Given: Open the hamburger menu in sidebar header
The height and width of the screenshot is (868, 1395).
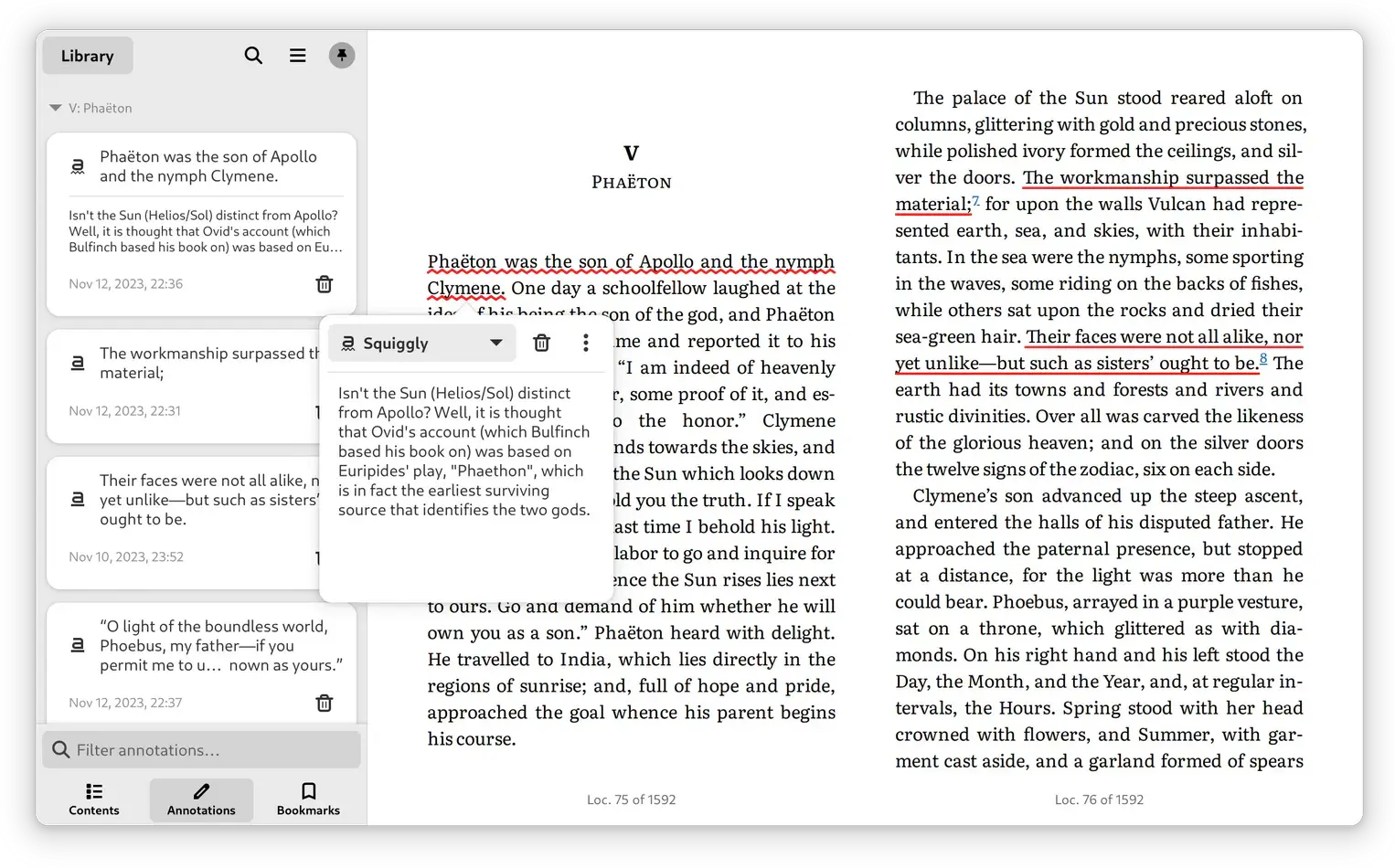Looking at the screenshot, I should point(298,56).
